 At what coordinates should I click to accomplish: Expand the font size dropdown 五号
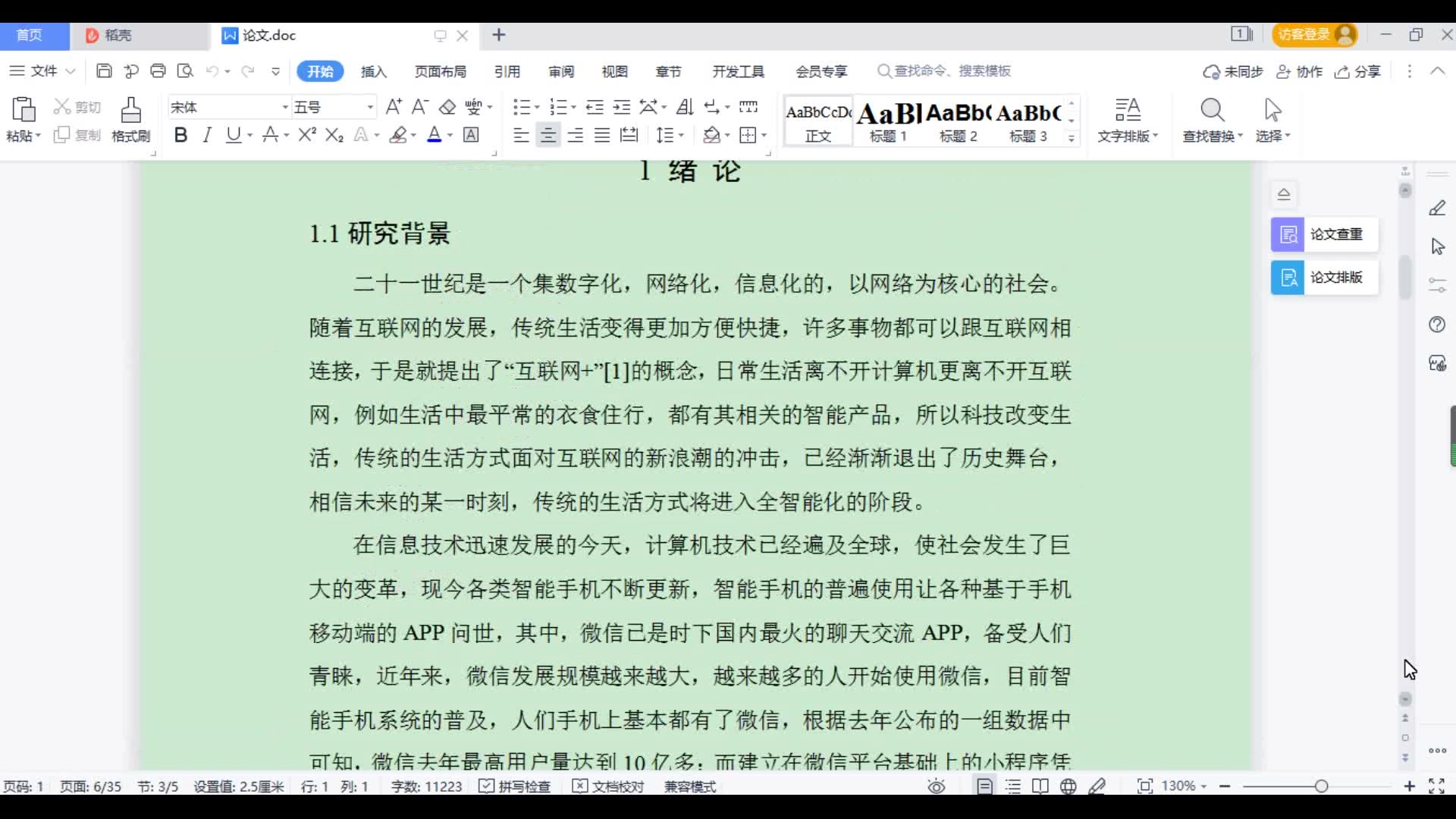(x=370, y=108)
